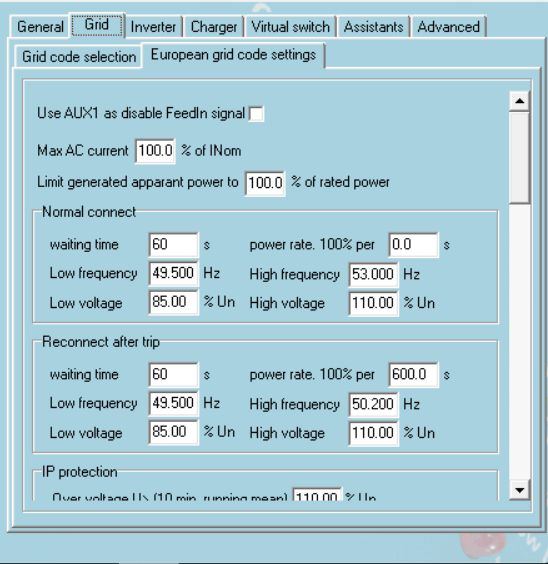
Task: Click the IP protection over voltage field
Action: [x=317, y=495]
